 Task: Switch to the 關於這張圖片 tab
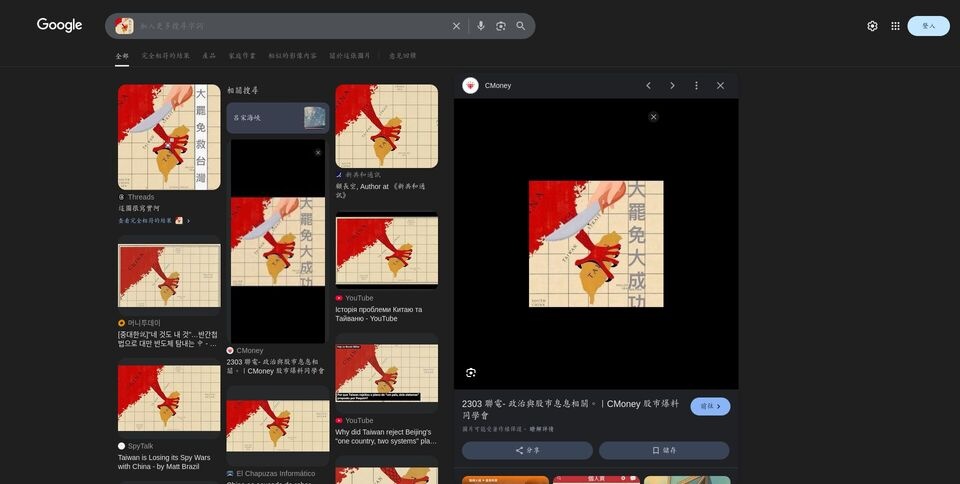349,56
